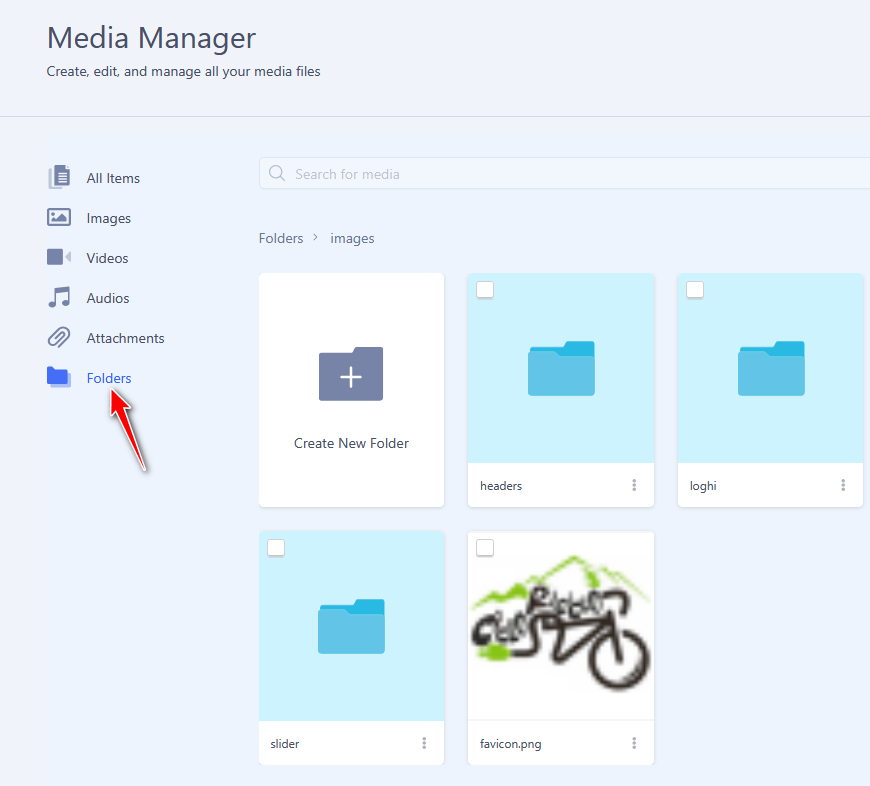Image resolution: width=870 pixels, height=786 pixels.
Task: Open the loghi folder three-dot menu
Action: tap(843, 485)
